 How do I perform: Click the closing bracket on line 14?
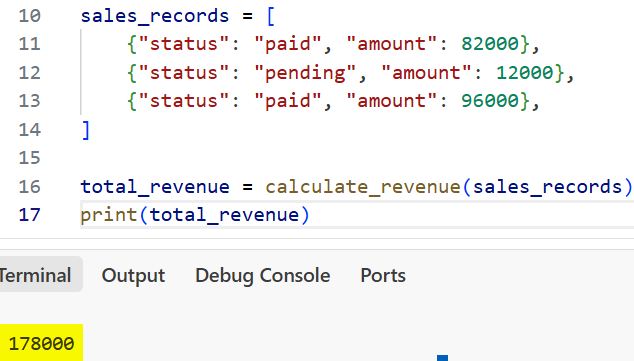click(86, 130)
